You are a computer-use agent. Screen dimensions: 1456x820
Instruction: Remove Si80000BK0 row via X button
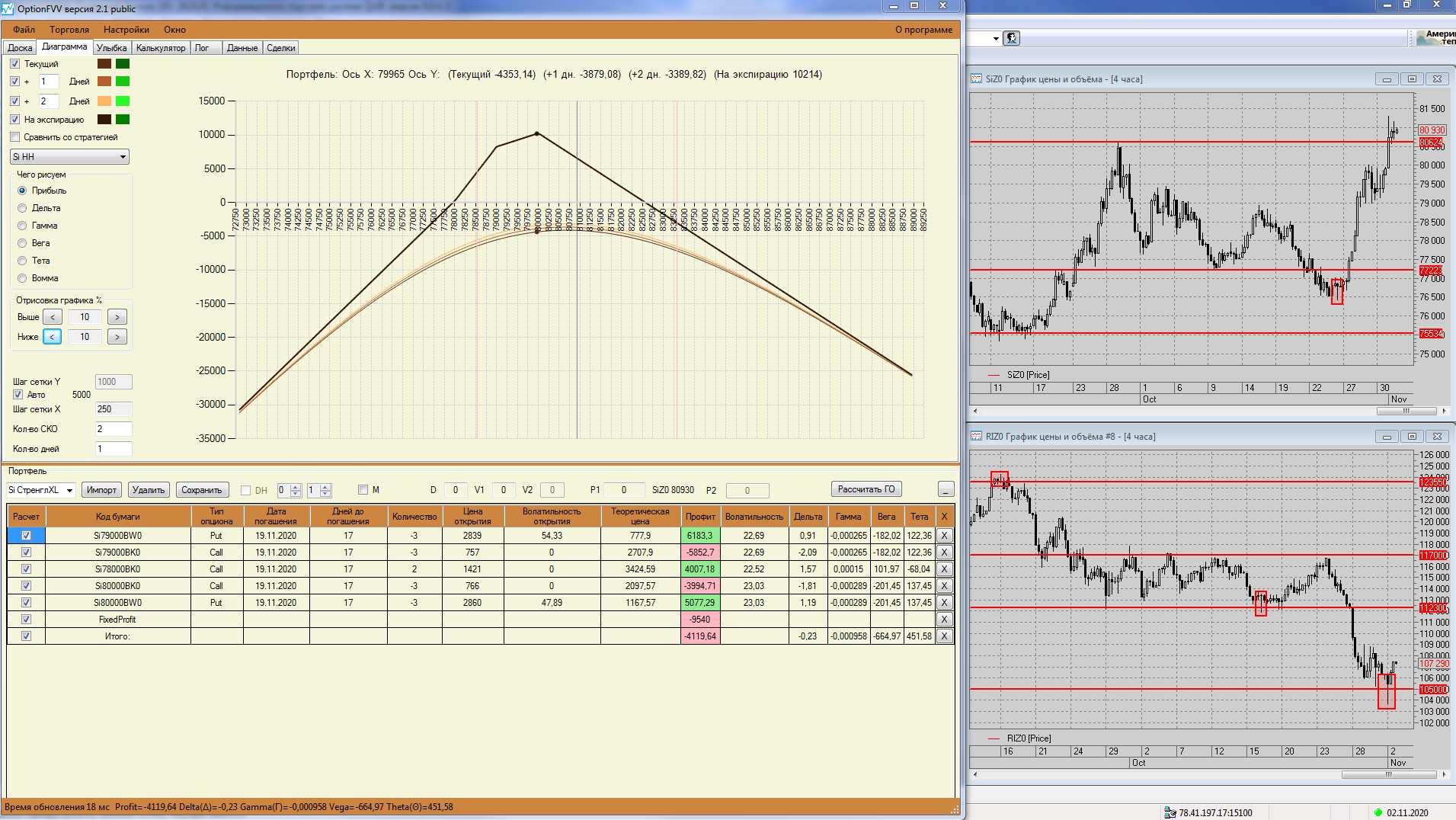click(x=944, y=586)
